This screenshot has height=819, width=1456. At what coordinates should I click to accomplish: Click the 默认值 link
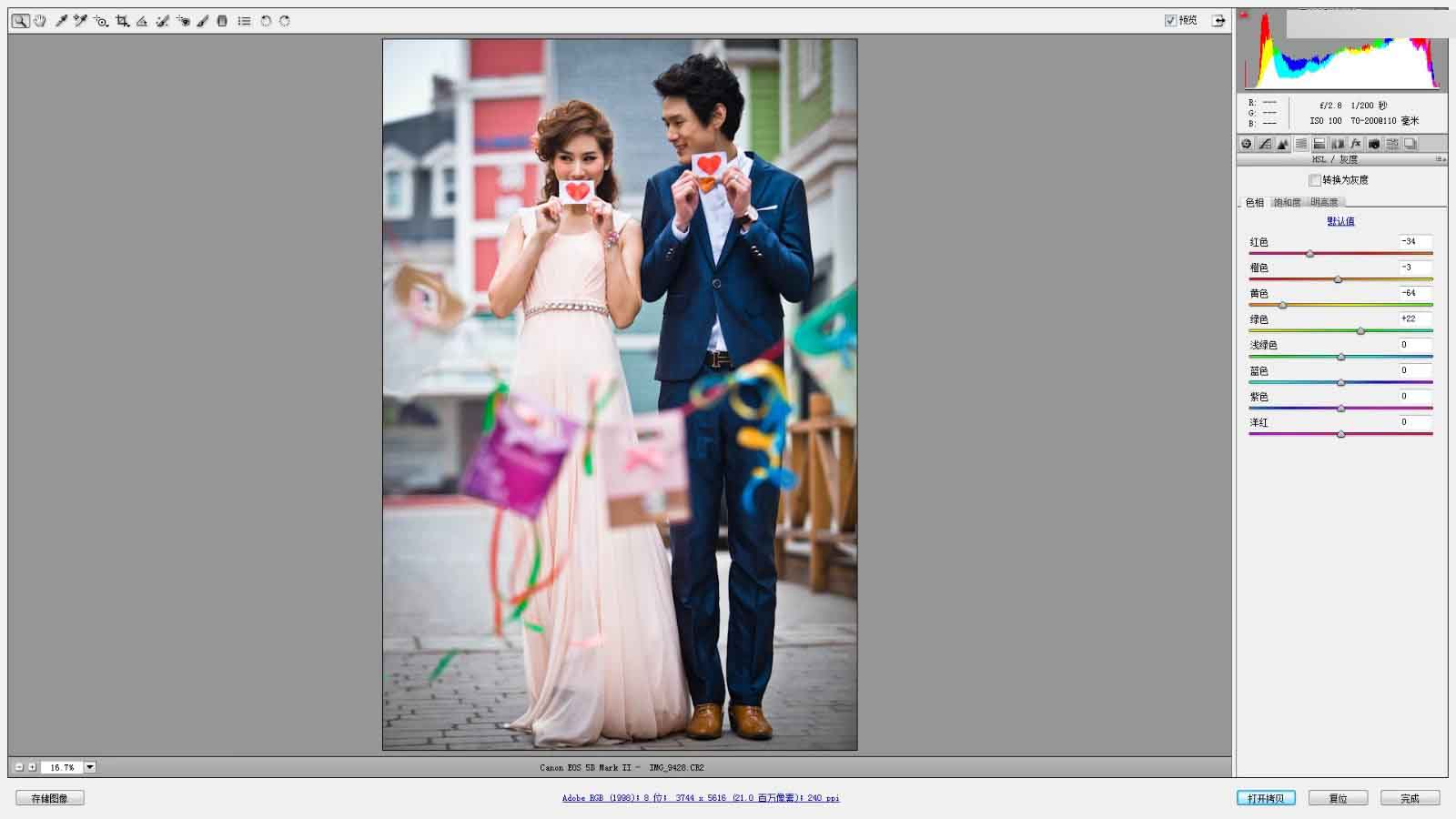[x=1340, y=221]
